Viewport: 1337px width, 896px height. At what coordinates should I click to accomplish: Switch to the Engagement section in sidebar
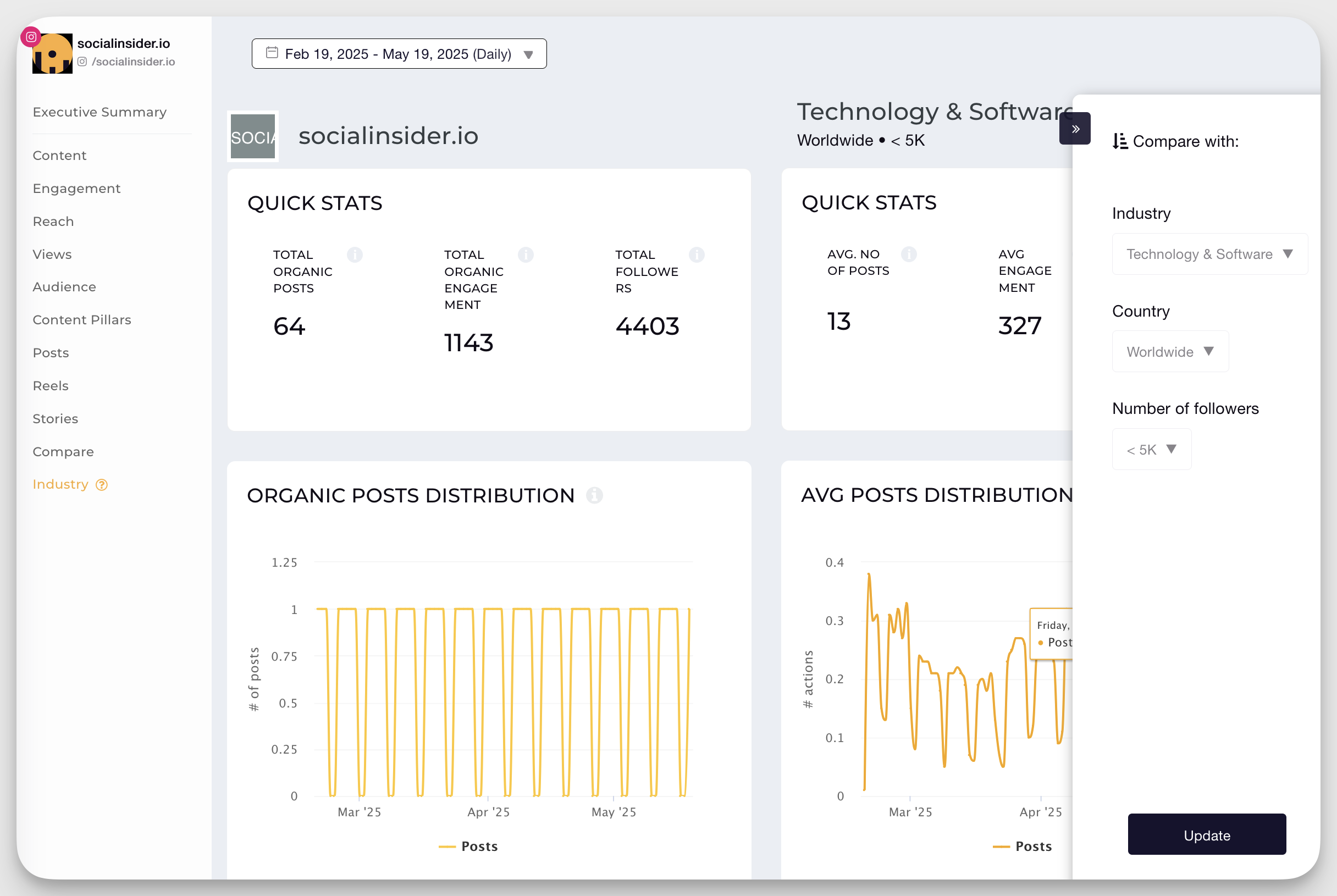point(76,188)
